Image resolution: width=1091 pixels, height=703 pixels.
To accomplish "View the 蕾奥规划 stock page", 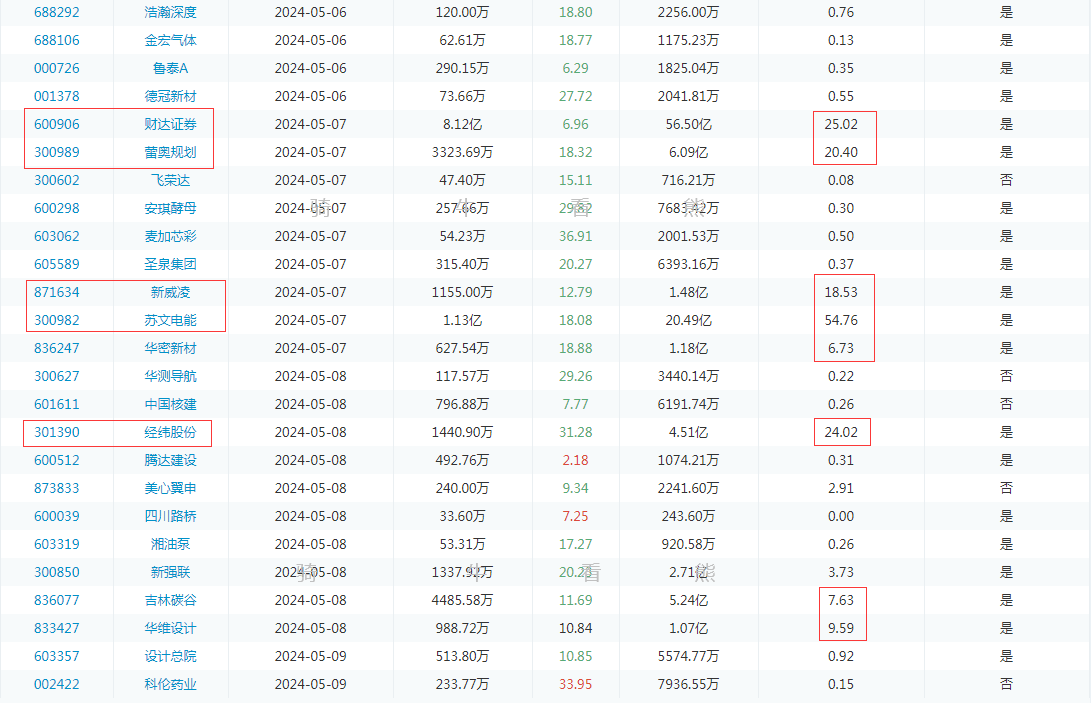I will (170, 153).
